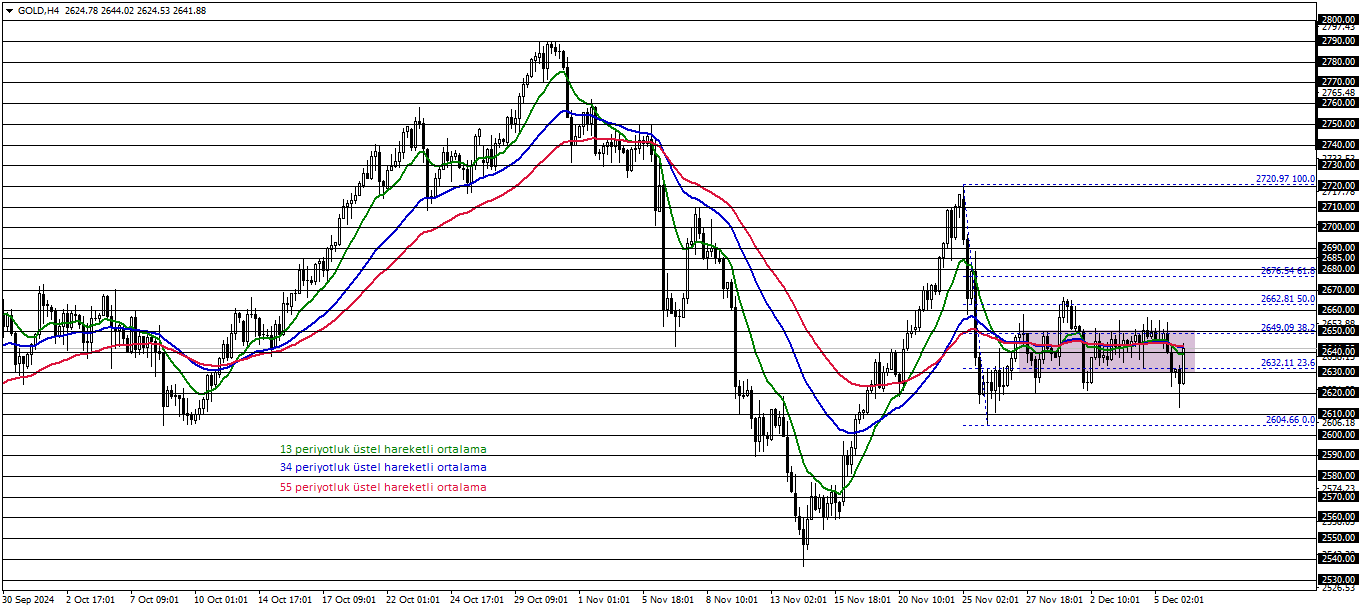The height and width of the screenshot is (611, 1362).
Task: Click the 8 Nov 10:01 time label
Action: (732, 600)
